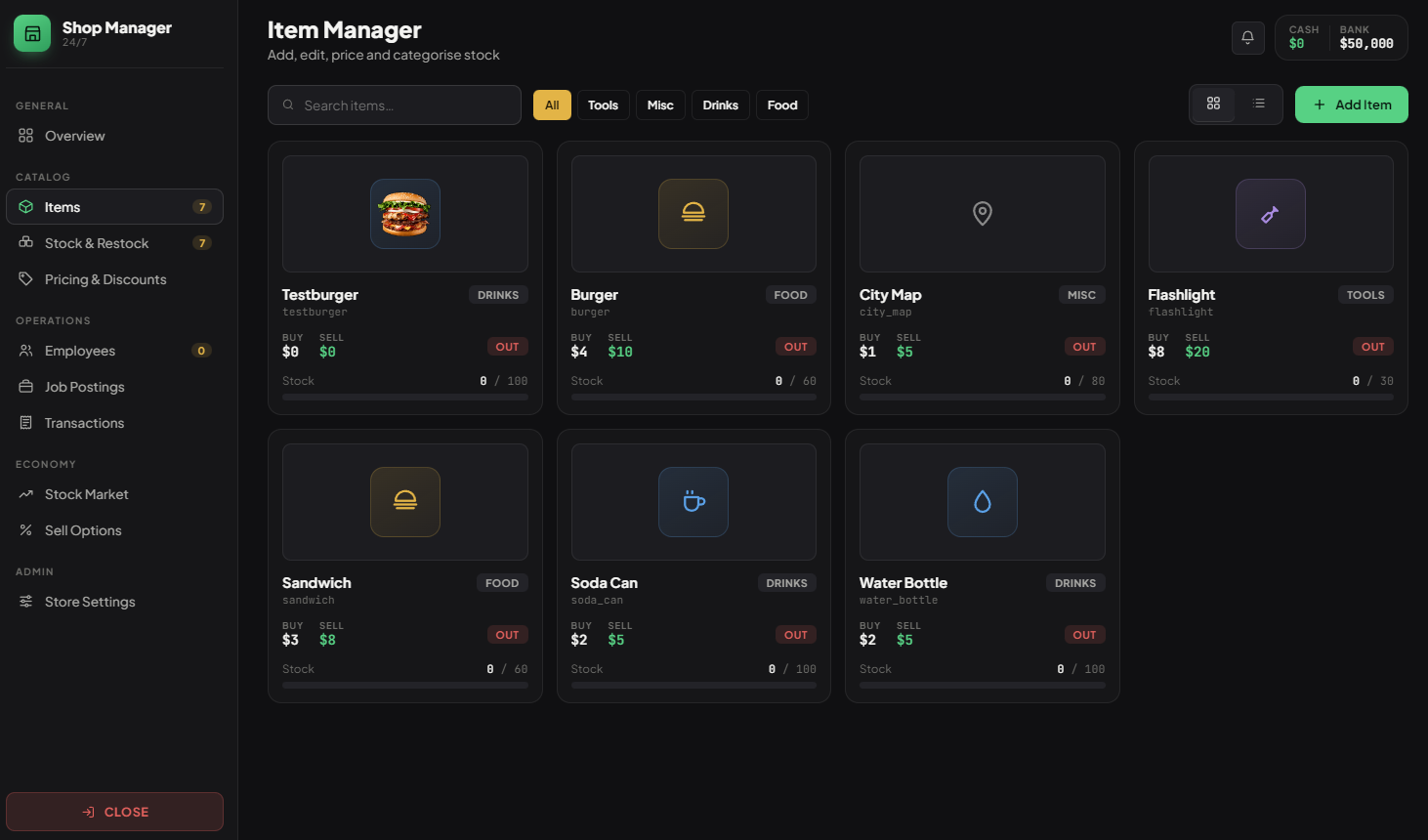Filter items by Misc

(x=660, y=105)
